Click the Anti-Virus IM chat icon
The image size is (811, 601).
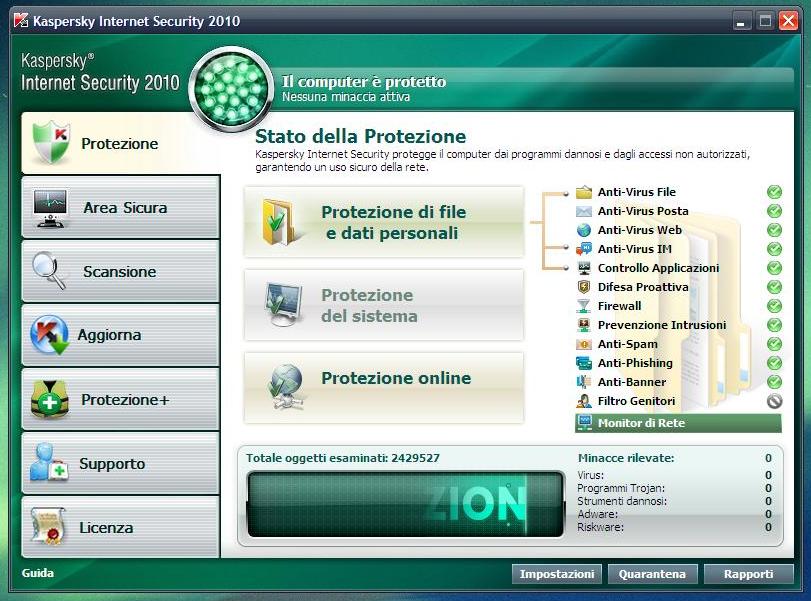tap(584, 249)
